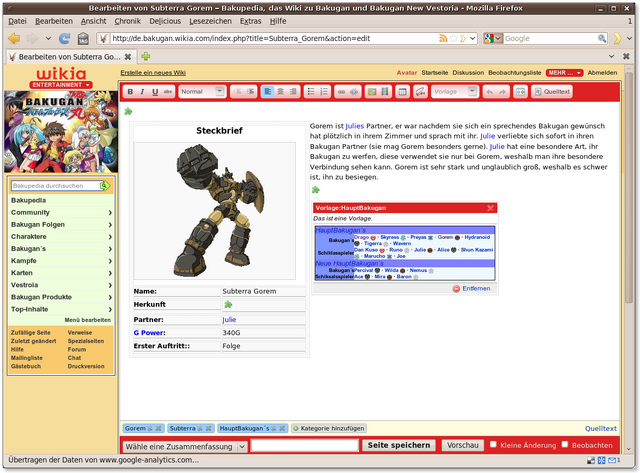Open the Lesezeichen menu
The width and height of the screenshot is (640, 473).
click(x=210, y=21)
